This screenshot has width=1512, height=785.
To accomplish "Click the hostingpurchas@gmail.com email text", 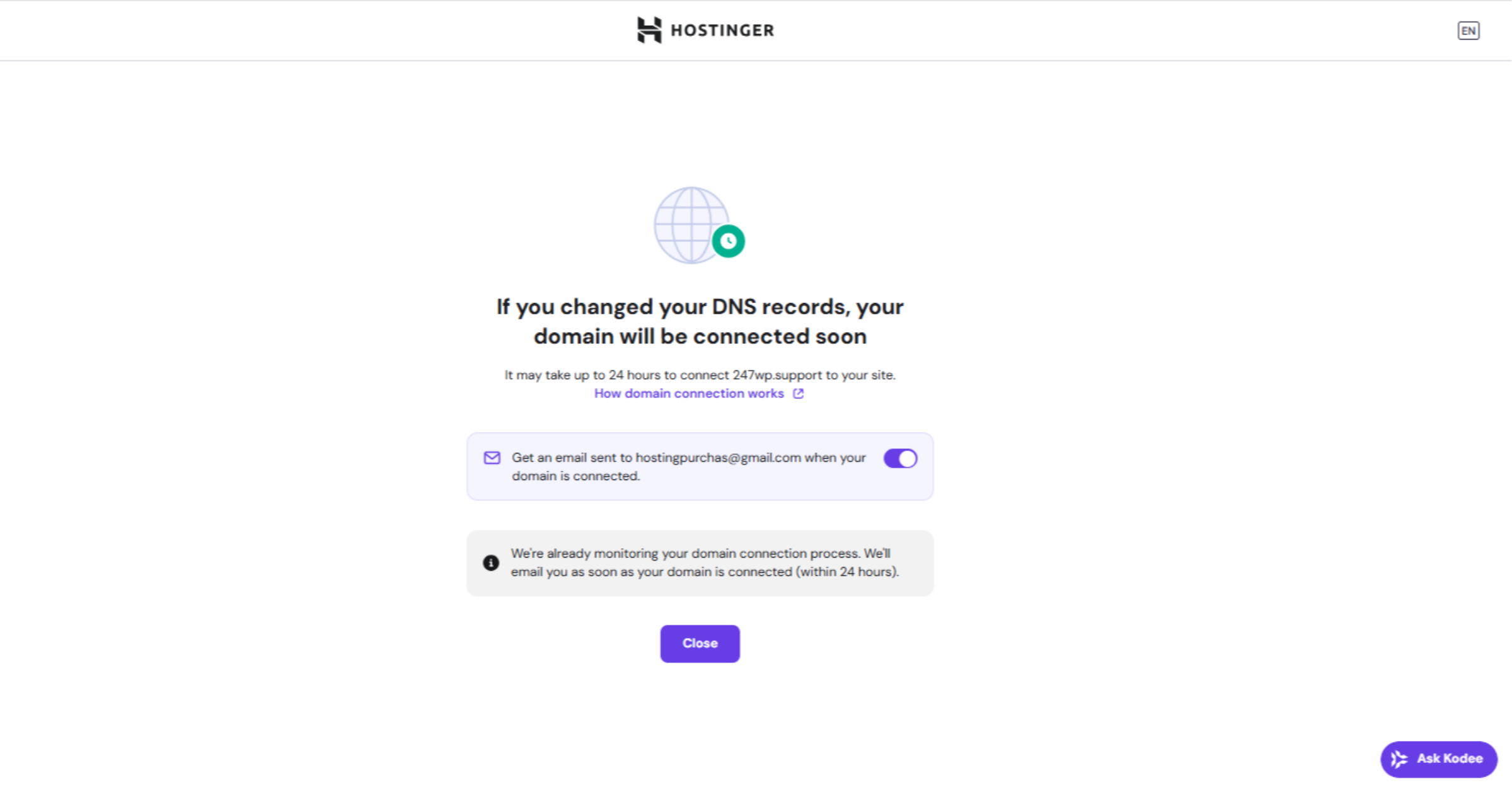I will pos(717,458).
